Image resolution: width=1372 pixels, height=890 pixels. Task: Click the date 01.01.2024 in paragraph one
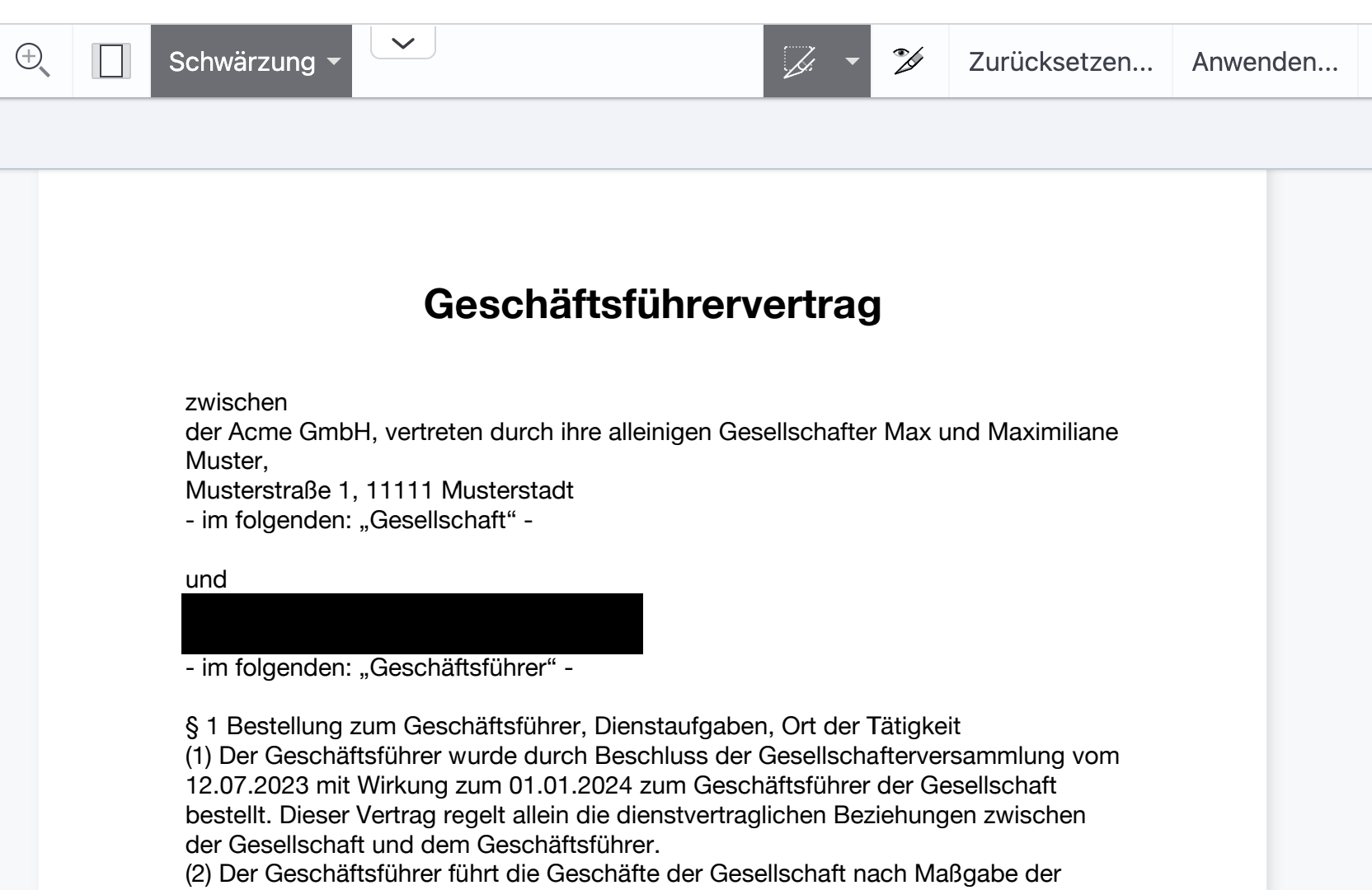click(571, 785)
